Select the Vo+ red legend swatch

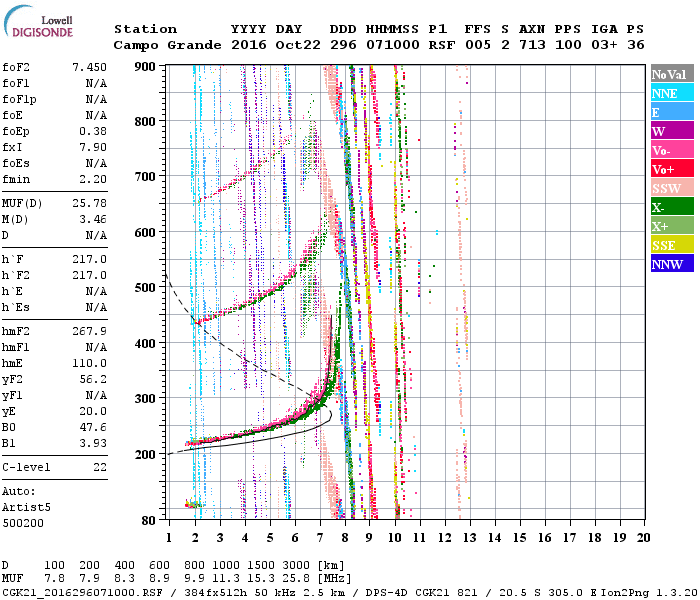pos(672,168)
